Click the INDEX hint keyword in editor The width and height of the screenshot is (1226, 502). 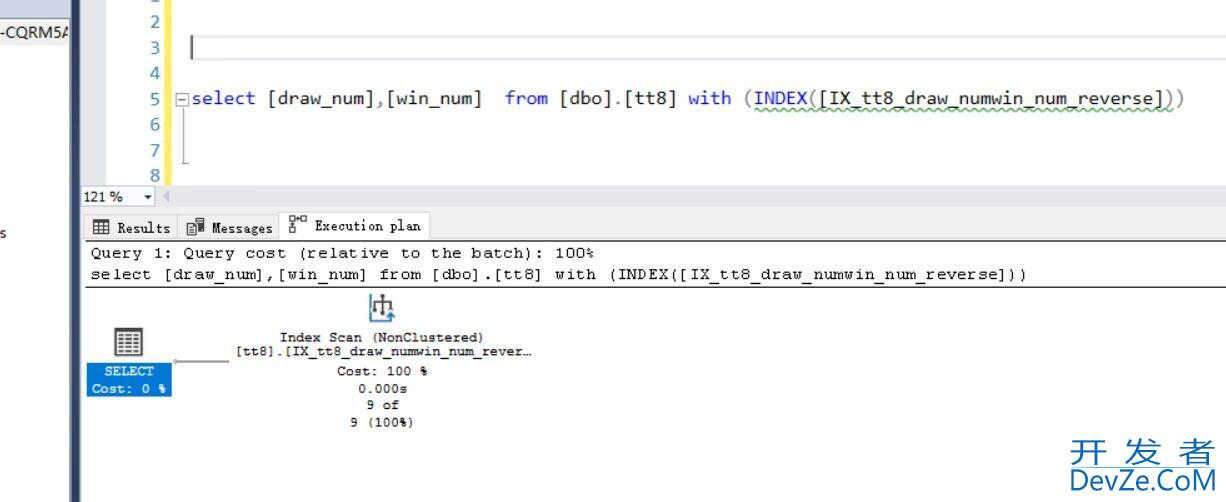click(x=780, y=98)
